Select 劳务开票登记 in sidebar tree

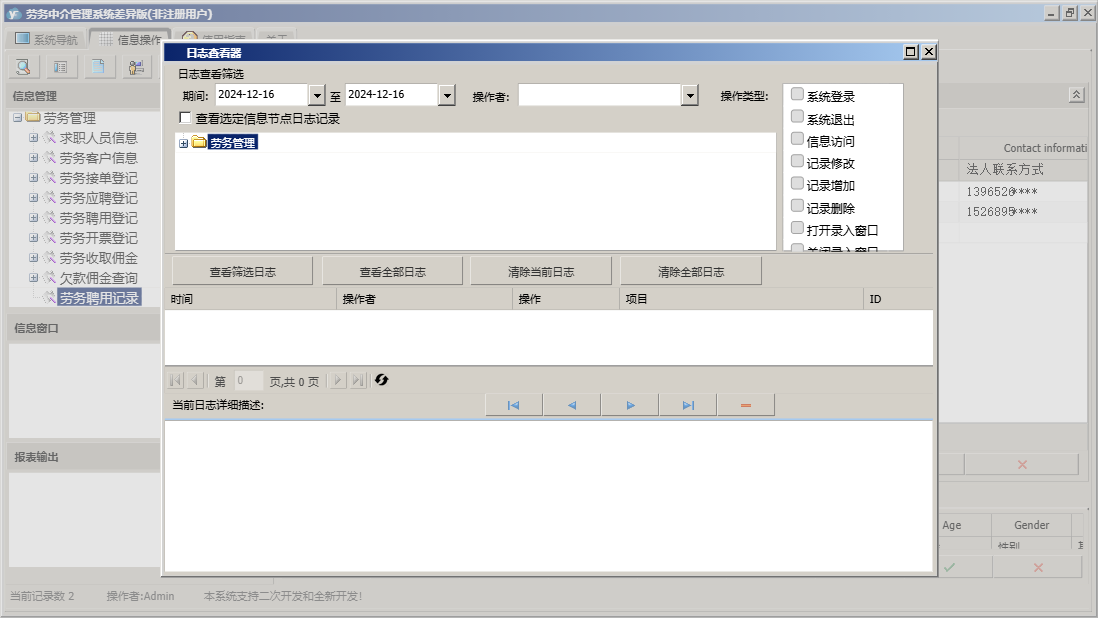click(x=99, y=238)
